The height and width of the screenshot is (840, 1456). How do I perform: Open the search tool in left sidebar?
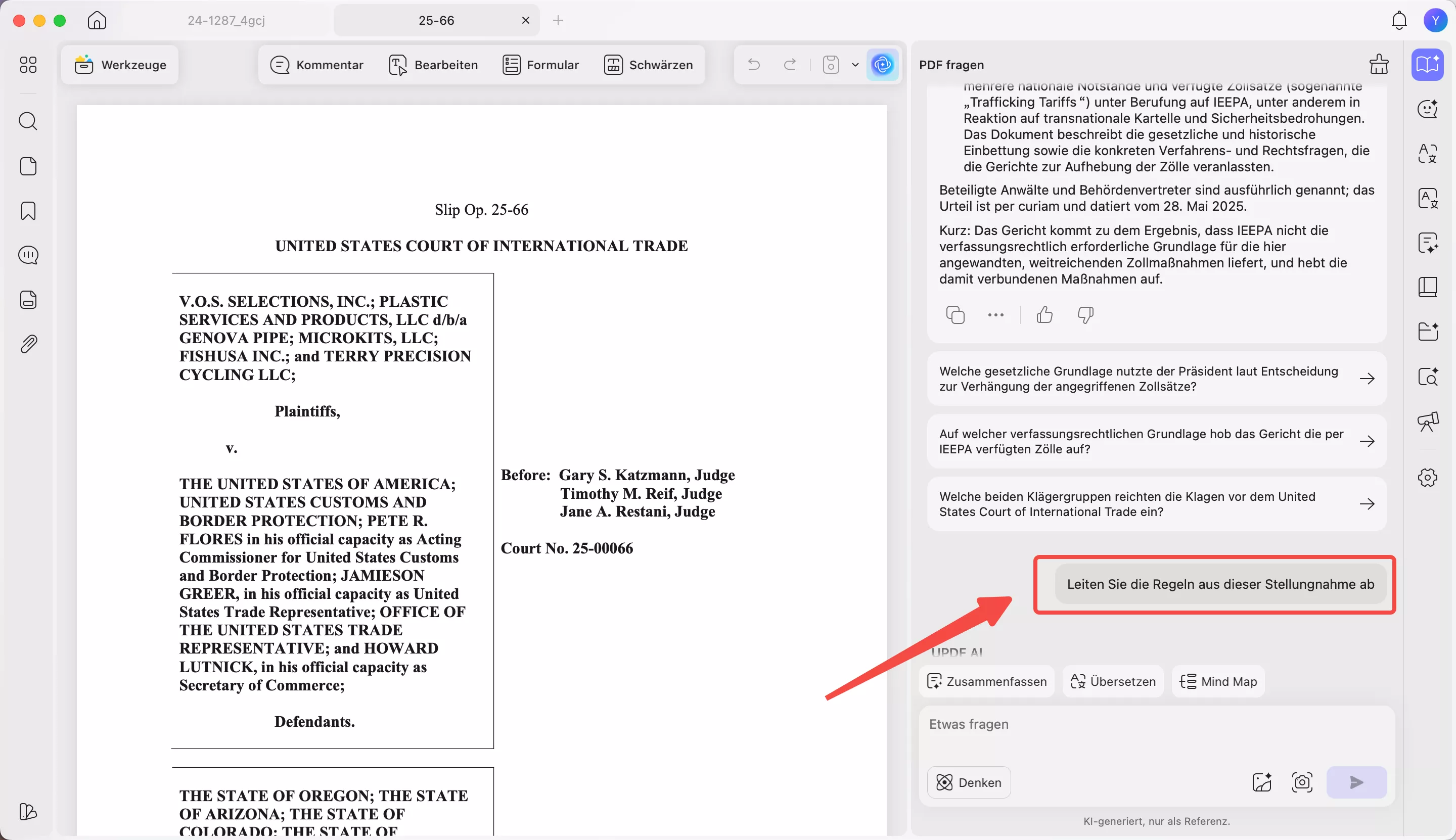[x=28, y=121]
